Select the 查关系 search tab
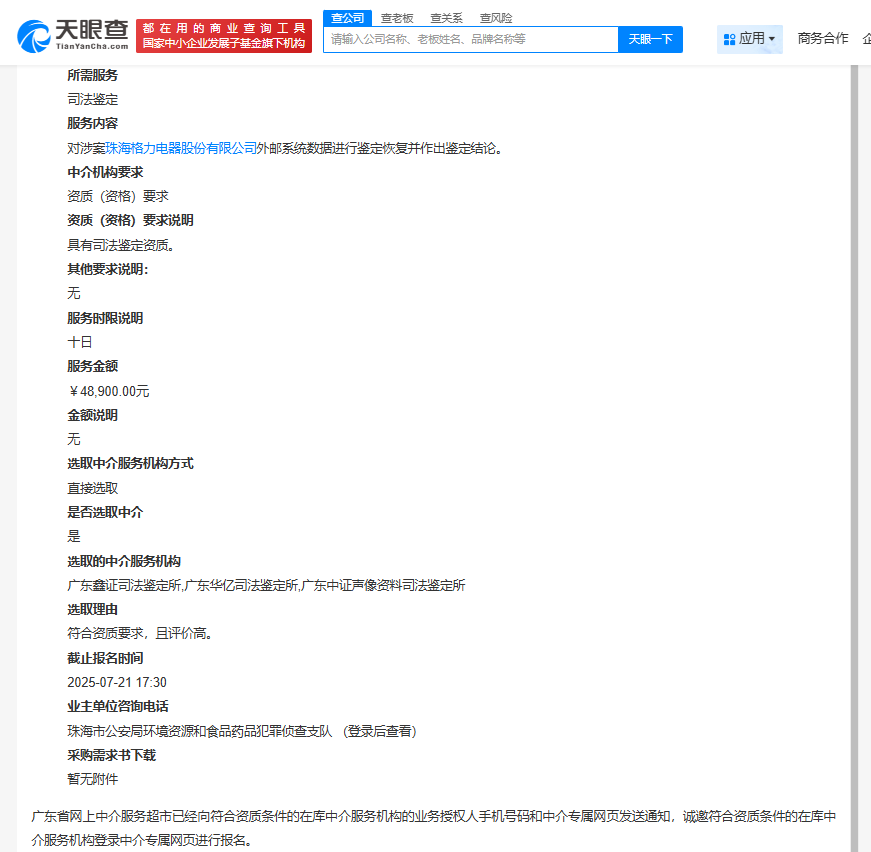The image size is (871, 852). pos(446,18)
